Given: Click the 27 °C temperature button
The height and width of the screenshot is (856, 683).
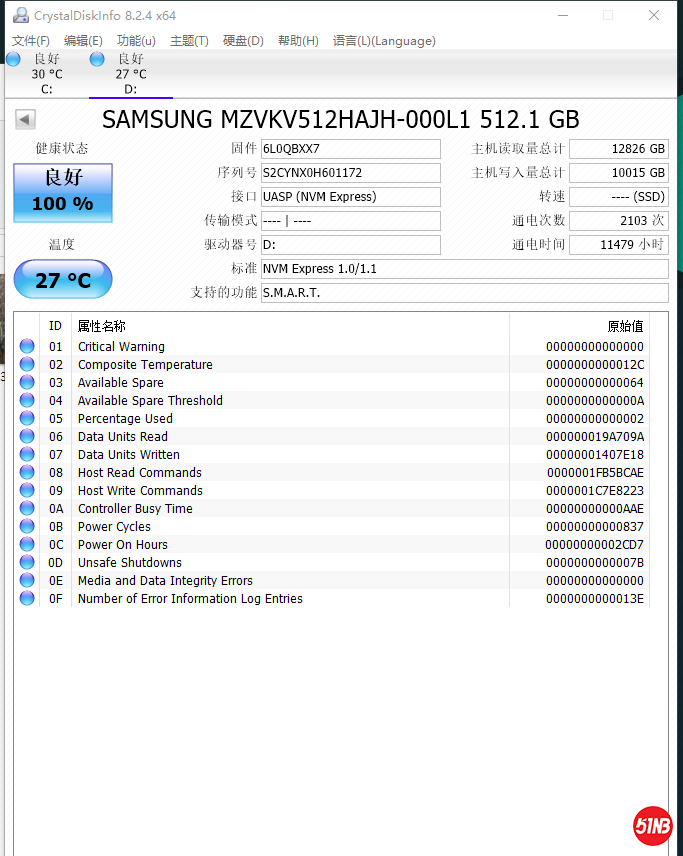Looking at the screenshot, I should tap(63, 280).
